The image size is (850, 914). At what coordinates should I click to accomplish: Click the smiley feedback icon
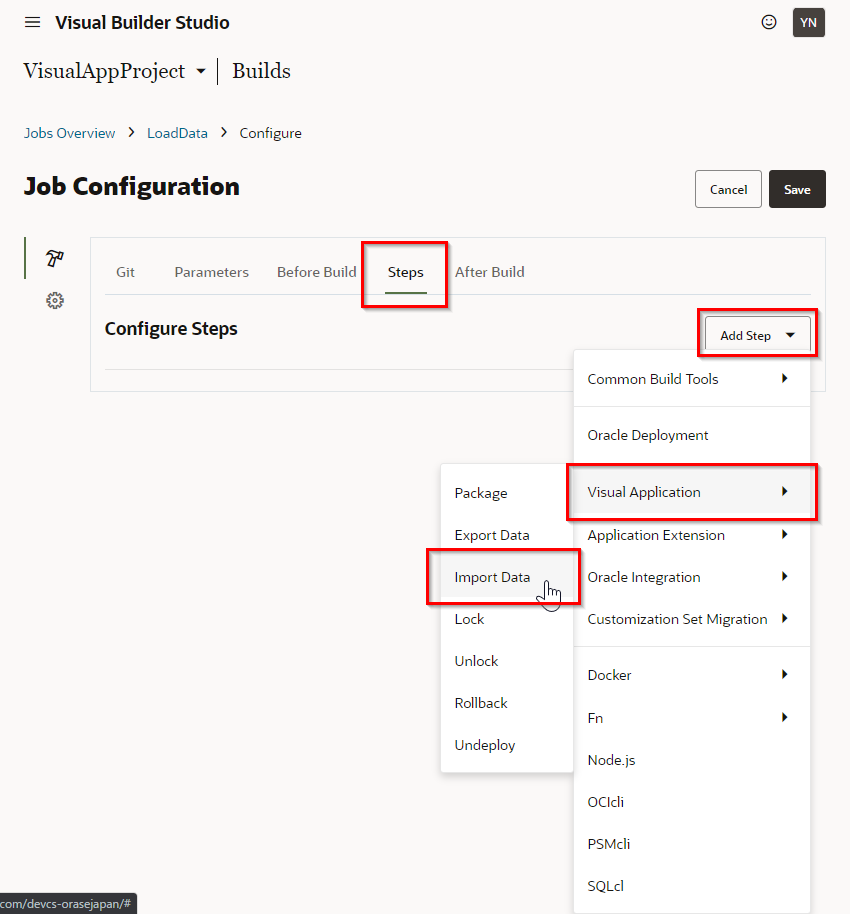click(x=769, y=22)
